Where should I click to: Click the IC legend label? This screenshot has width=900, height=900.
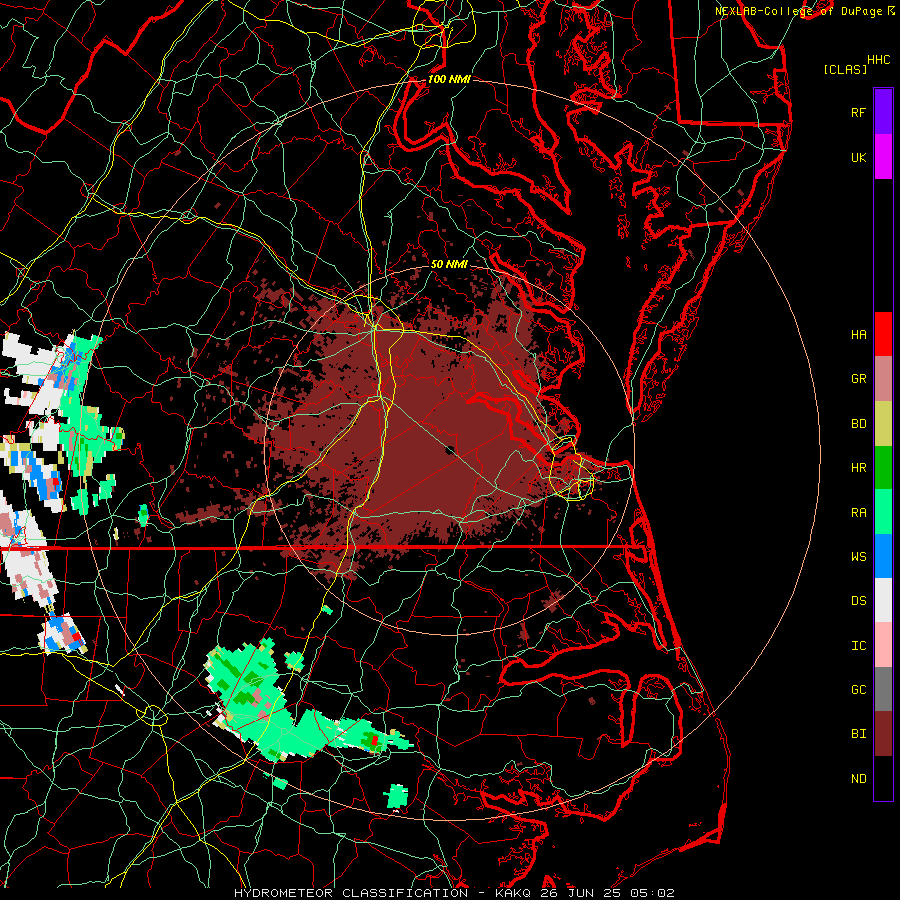[x=858, y=646]
